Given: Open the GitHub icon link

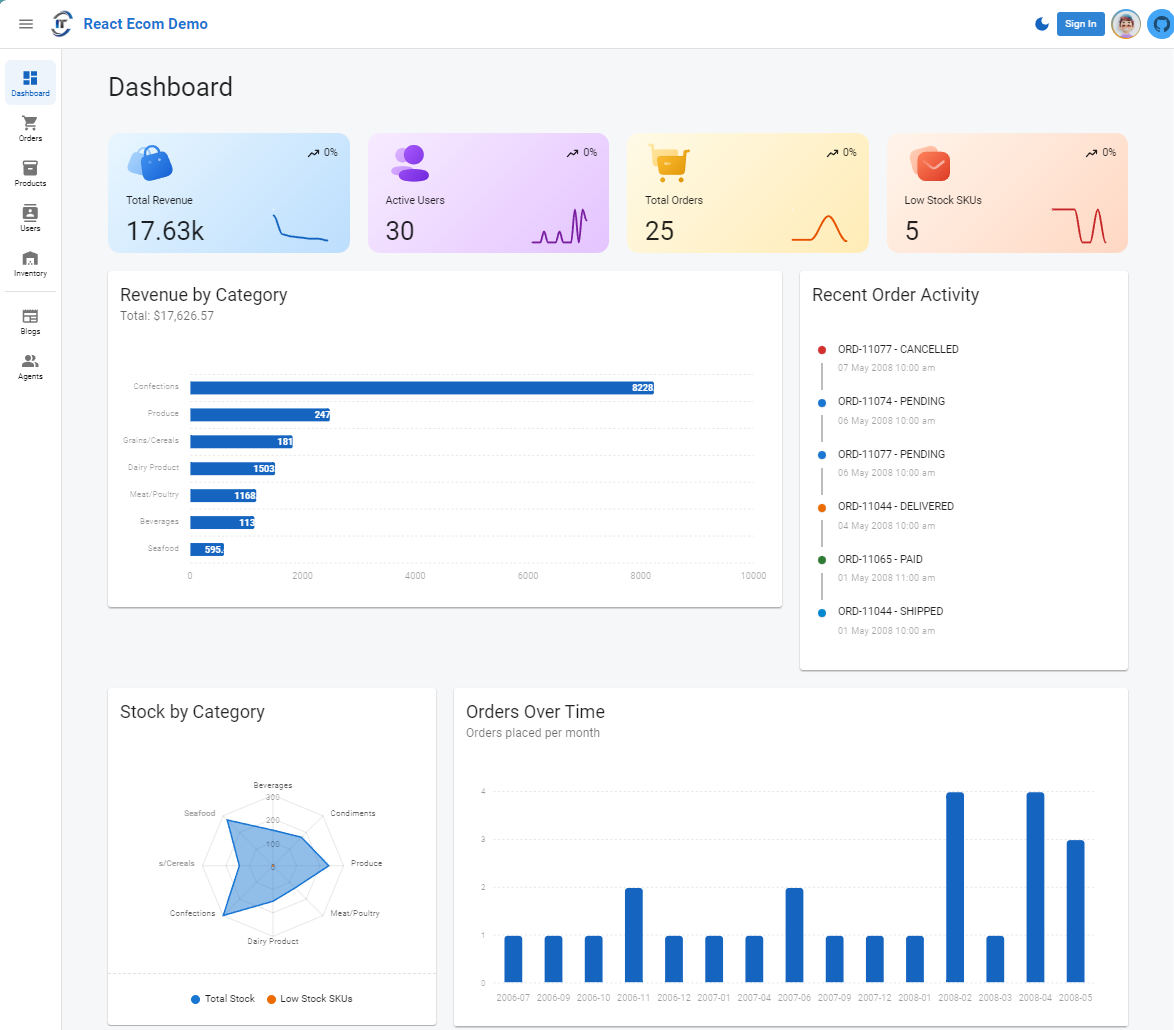Looking at the screenshot, I should pos(1161,24).
